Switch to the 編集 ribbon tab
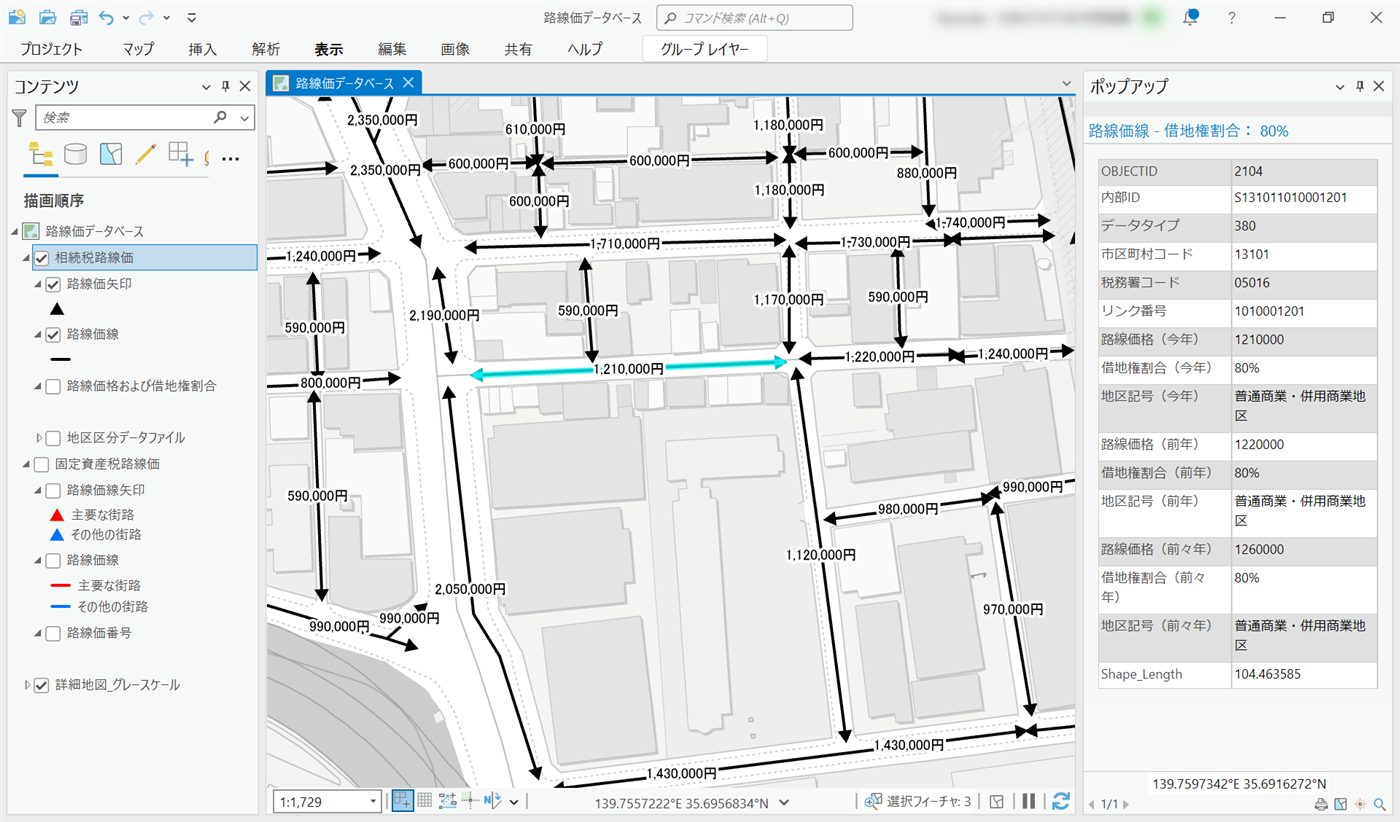 pyautogui.click(x=392, y=49)
